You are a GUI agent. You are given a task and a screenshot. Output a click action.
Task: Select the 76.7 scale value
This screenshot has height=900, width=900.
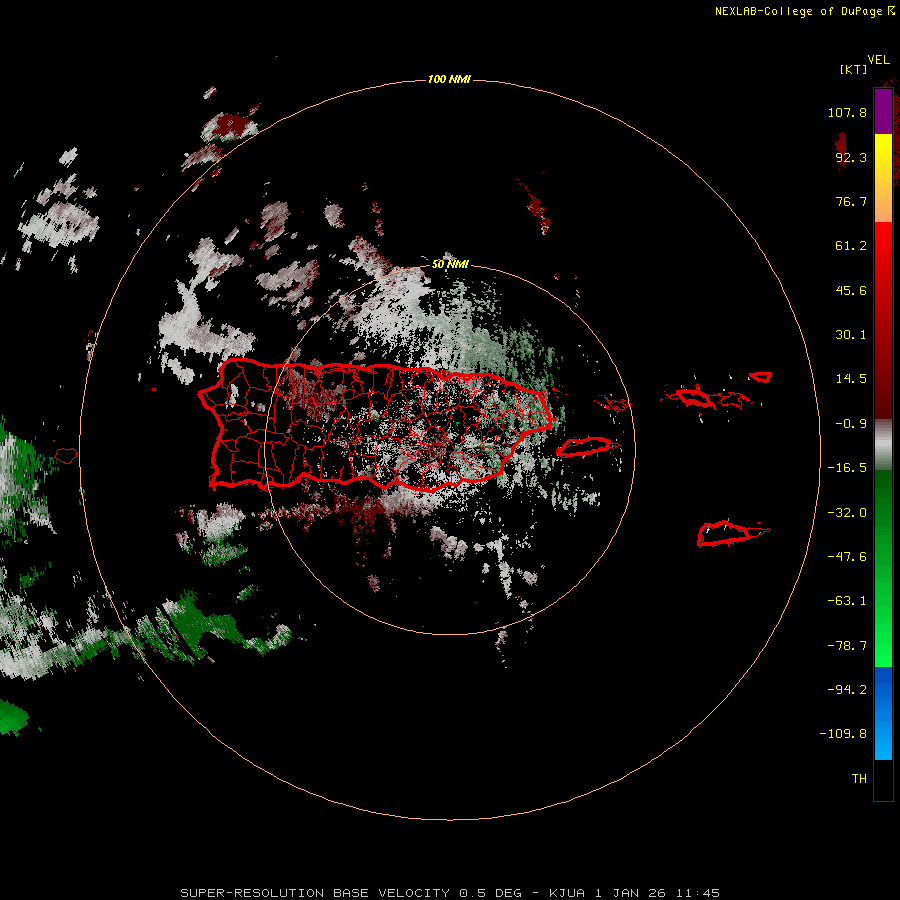[x=851, y=201]
